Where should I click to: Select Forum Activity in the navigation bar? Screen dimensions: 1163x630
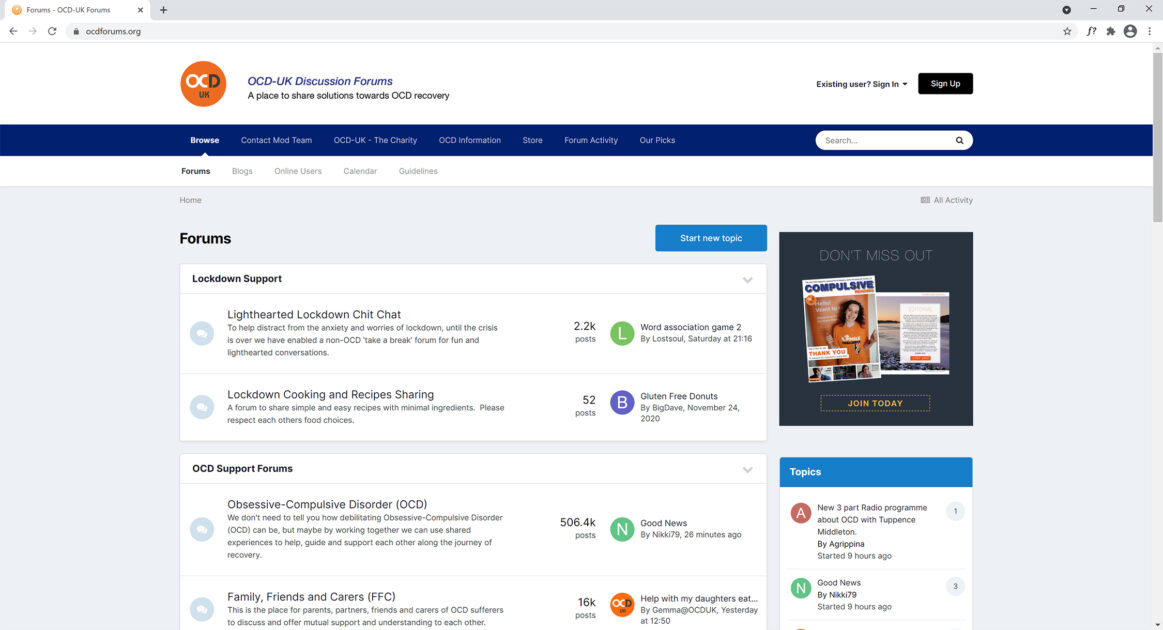(x=590, y=140)
